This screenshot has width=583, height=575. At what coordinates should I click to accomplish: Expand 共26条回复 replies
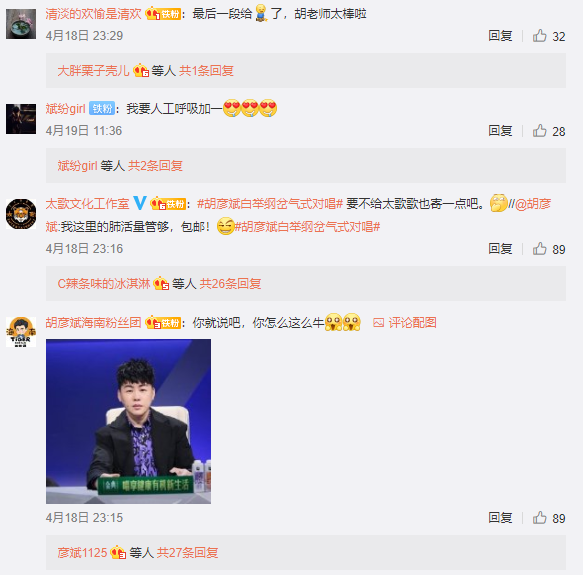[x=230, y=284]
